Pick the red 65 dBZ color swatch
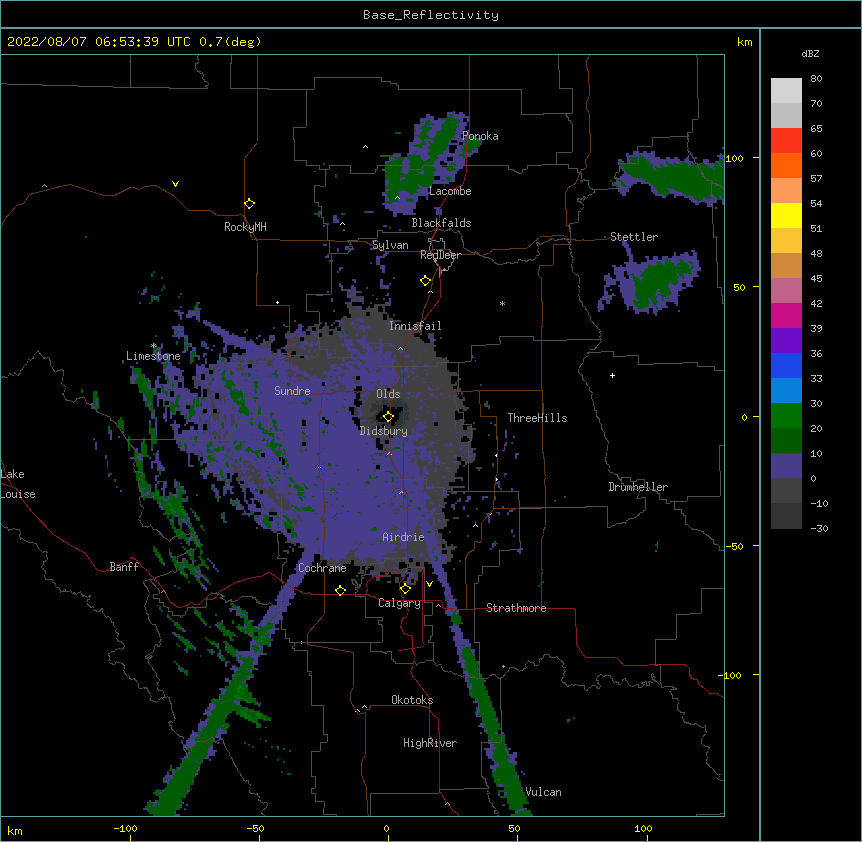 [786, 141]
